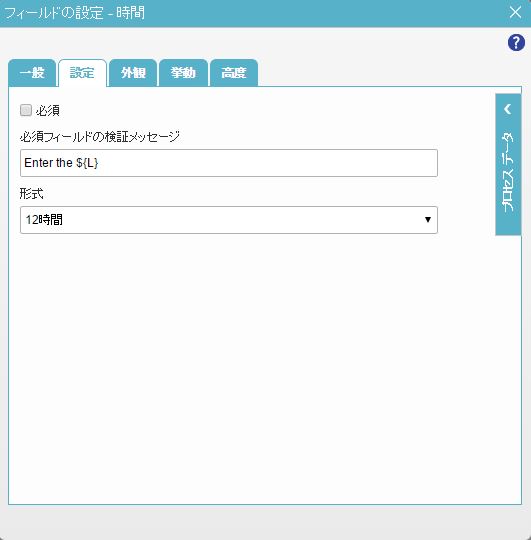Click the dialog title フィールドの設定 - 時間
Screen dimensions: 531x540
point(75,13)
